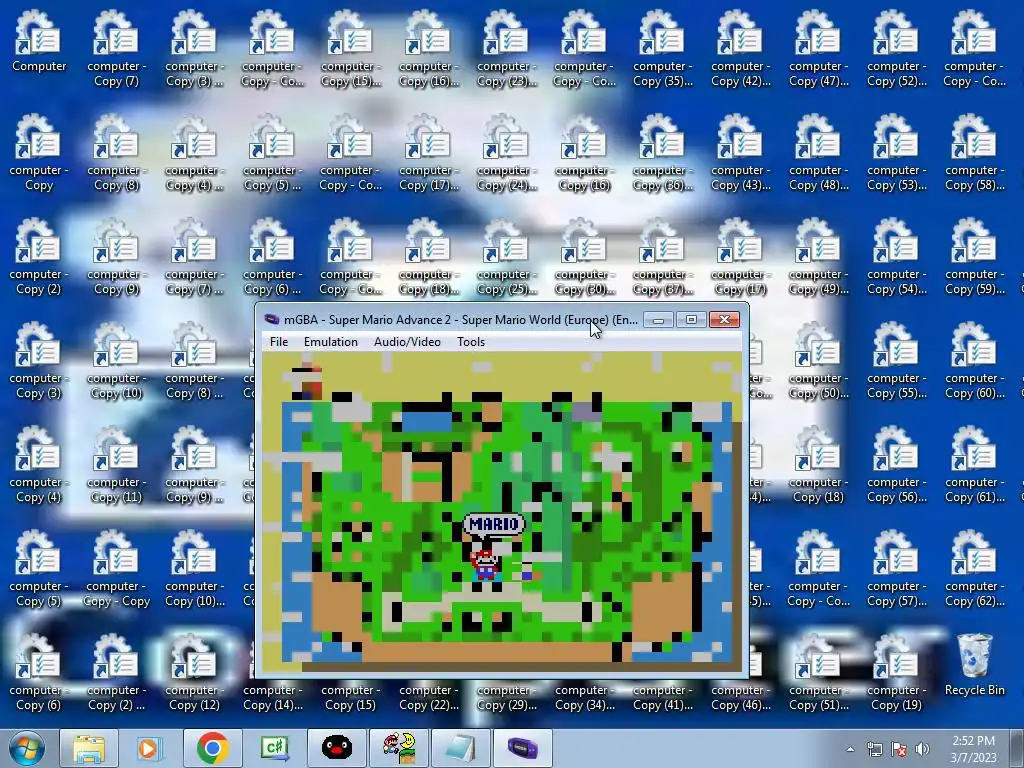Select the 'Computer' desktop shortcut
The height and width of the screenshot is (768, 1024).
tap(39, 42)
